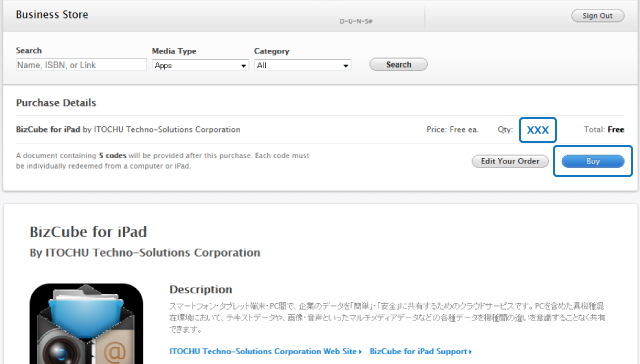
Task: Click the 'BizCube for iPad by ITOCHU' purchase line
Action: click(128, 129)
